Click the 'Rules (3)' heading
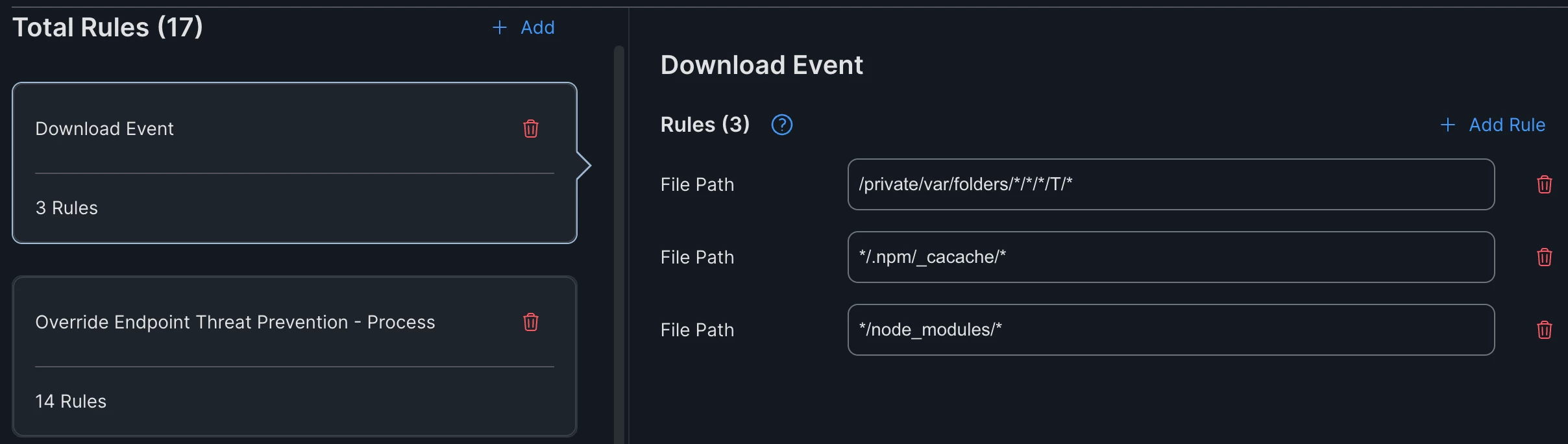 pyautogui.click(x=705, y=124)
